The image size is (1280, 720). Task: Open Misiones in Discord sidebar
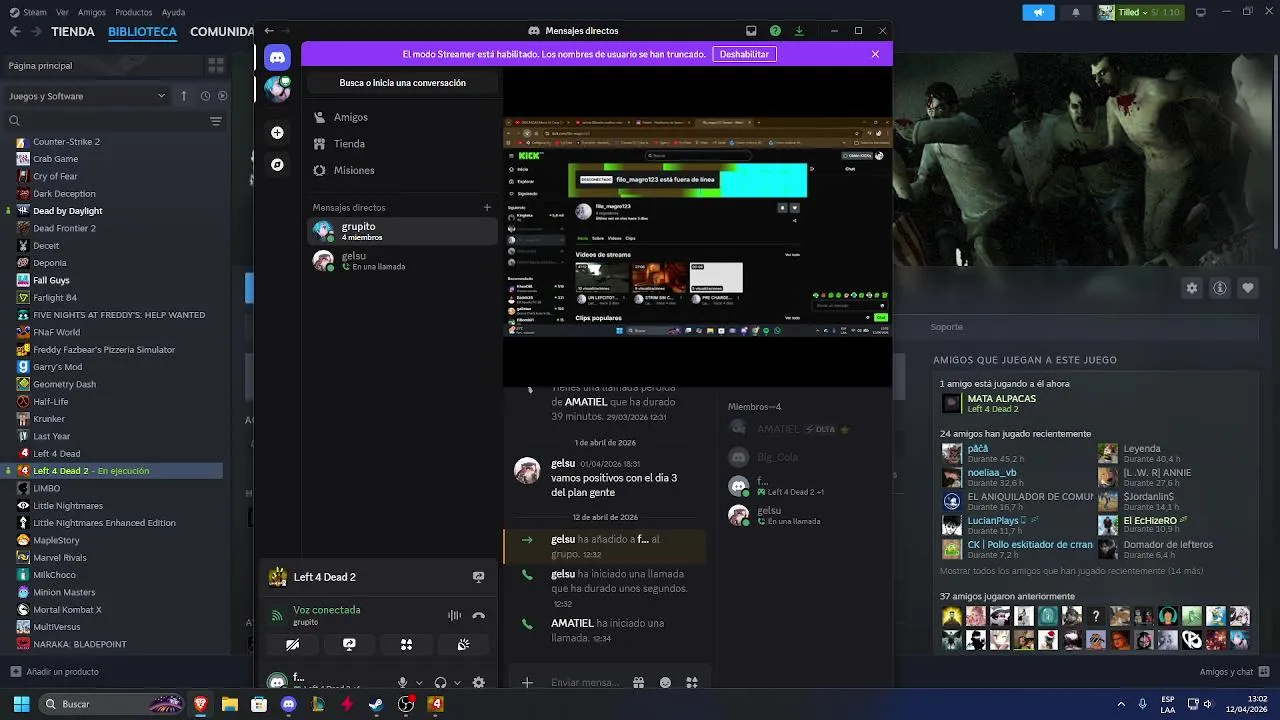coord(402,170)
